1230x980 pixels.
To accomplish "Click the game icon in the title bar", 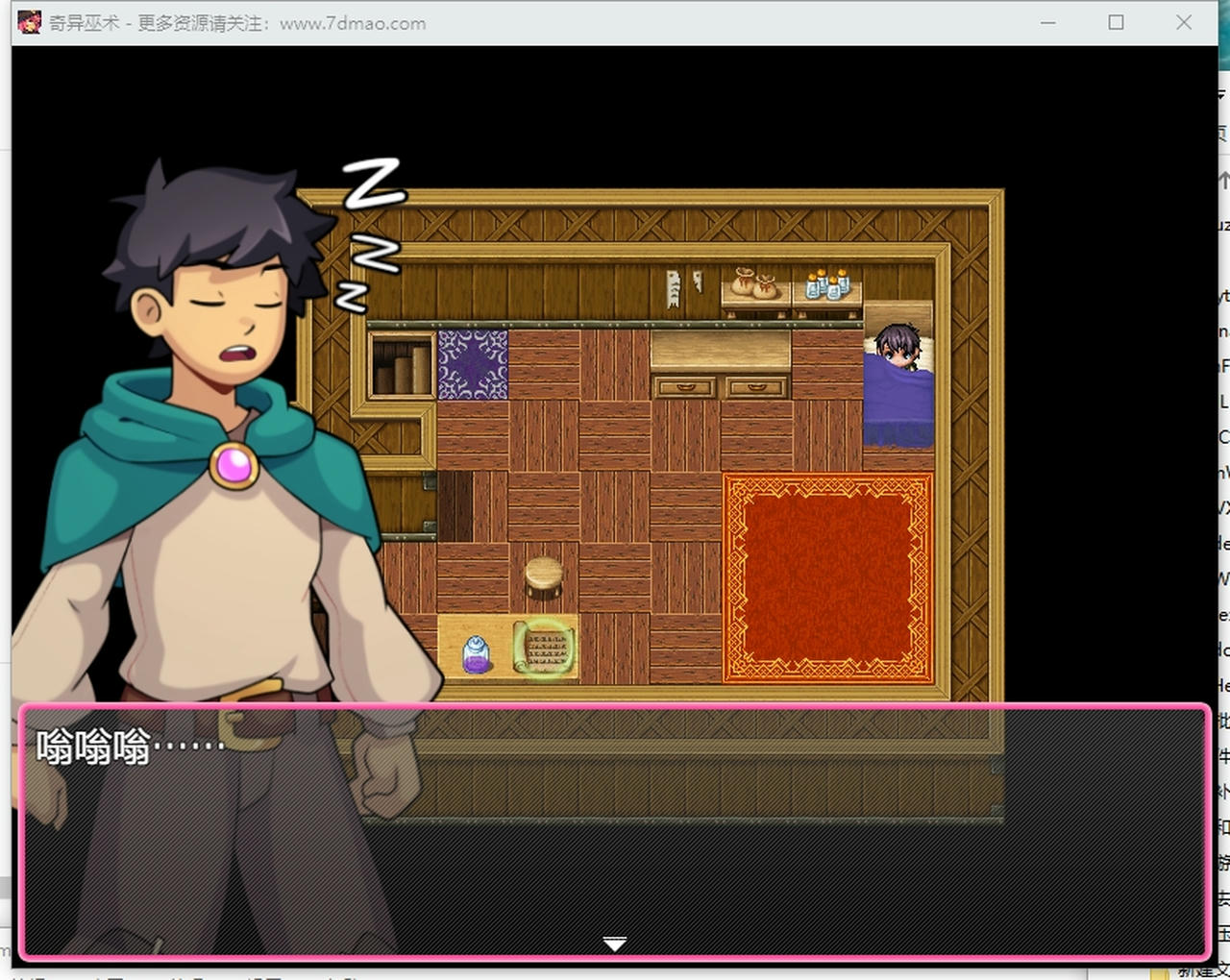I will coord(30,22).
